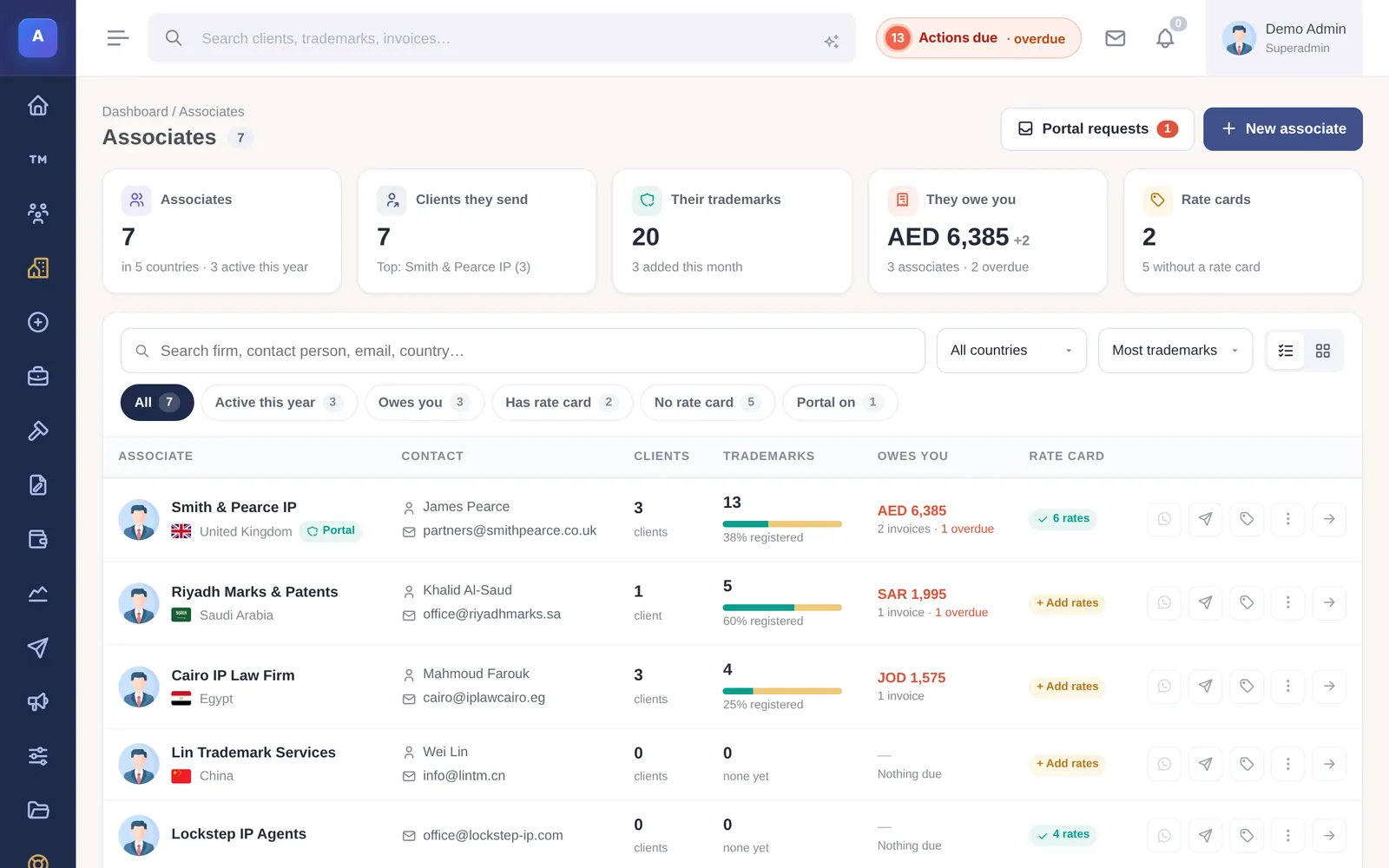Open the Most trademarks sort dropdown

(1175, 351)
